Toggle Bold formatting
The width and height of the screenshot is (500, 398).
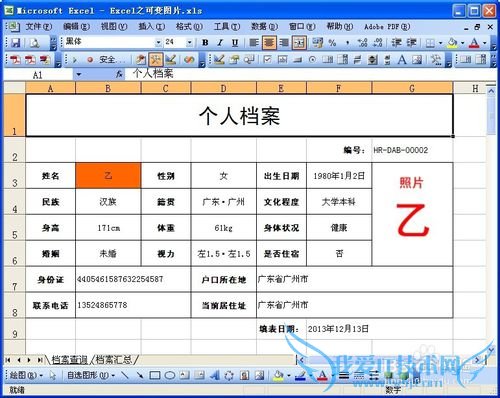tap(205, 42)
